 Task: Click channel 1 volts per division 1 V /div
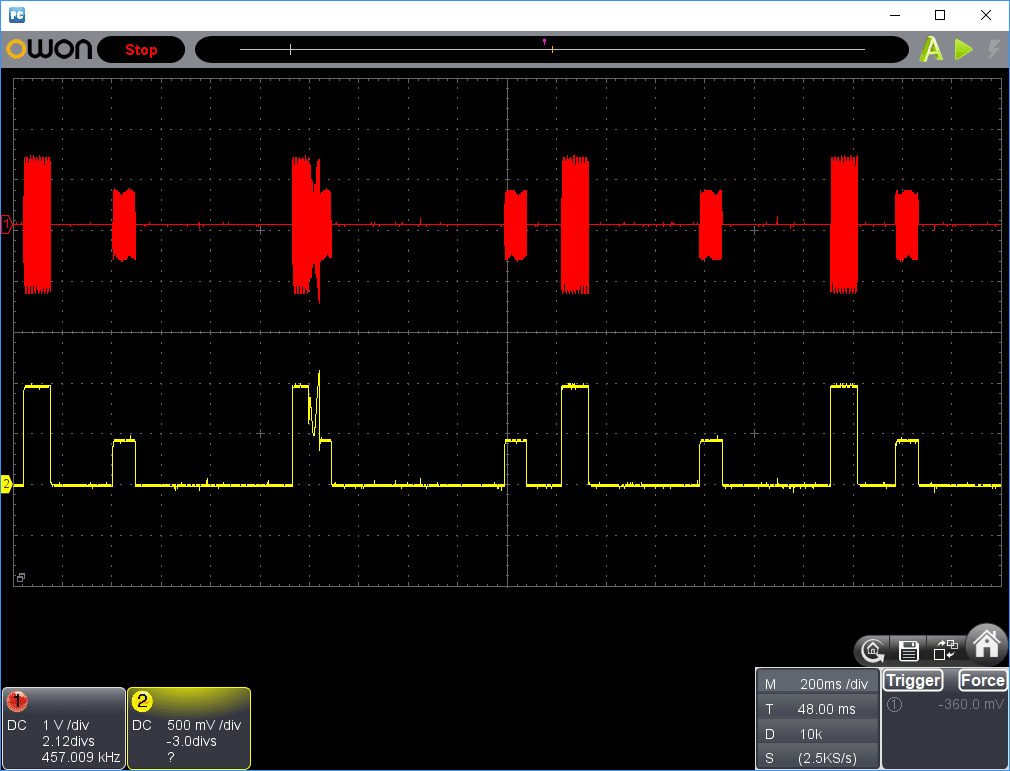pyautogui.click(x=66, y=725)
